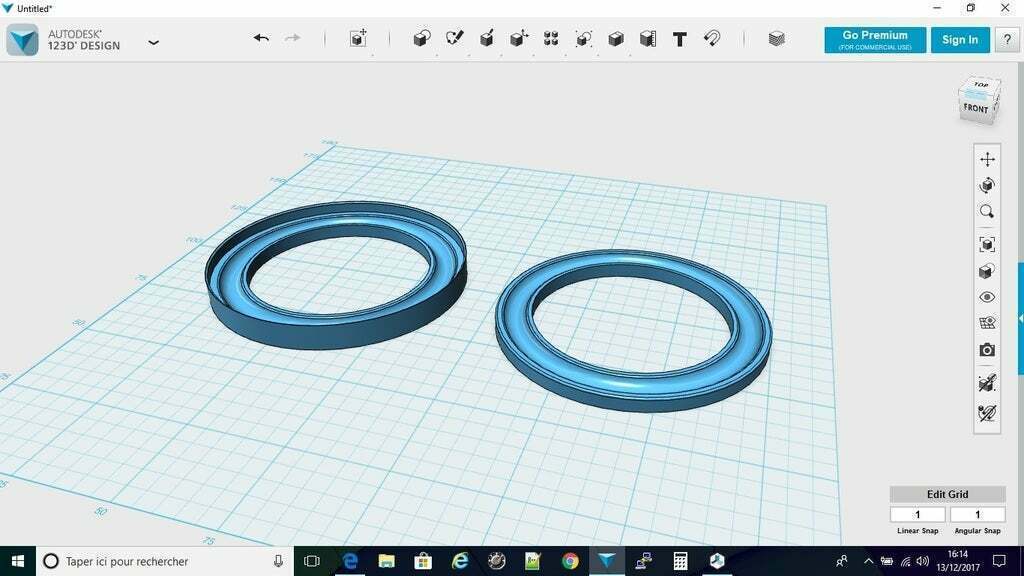Open the Modify tool menu
Screen dimensions: 1024x576
pyautogui.click(x=519, y=39)
